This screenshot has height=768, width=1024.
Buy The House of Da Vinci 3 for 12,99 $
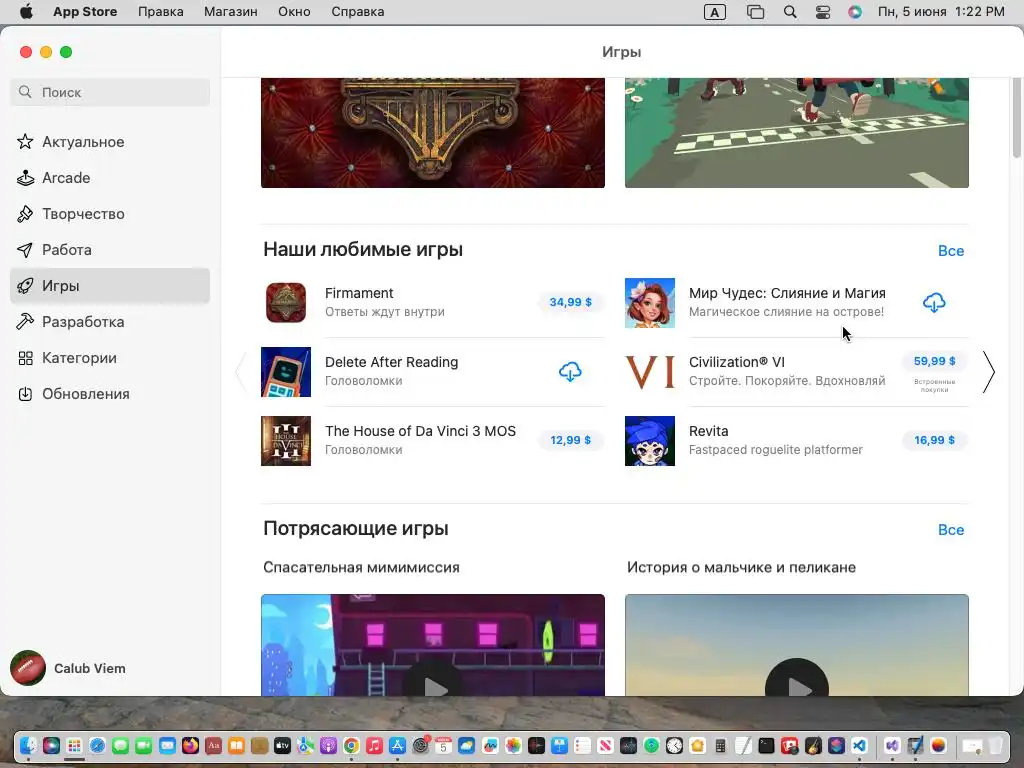[x=570, y=440]
